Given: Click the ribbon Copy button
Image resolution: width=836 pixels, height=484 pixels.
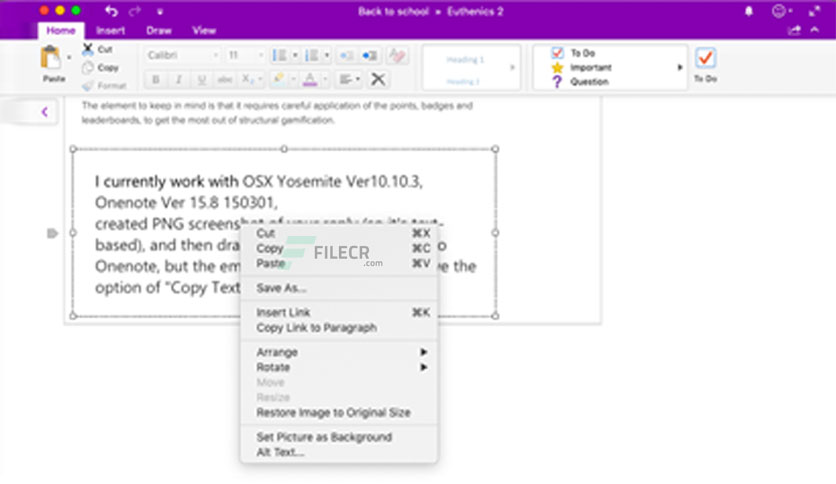Looking at the screenshot, I should tap(100, 68).
